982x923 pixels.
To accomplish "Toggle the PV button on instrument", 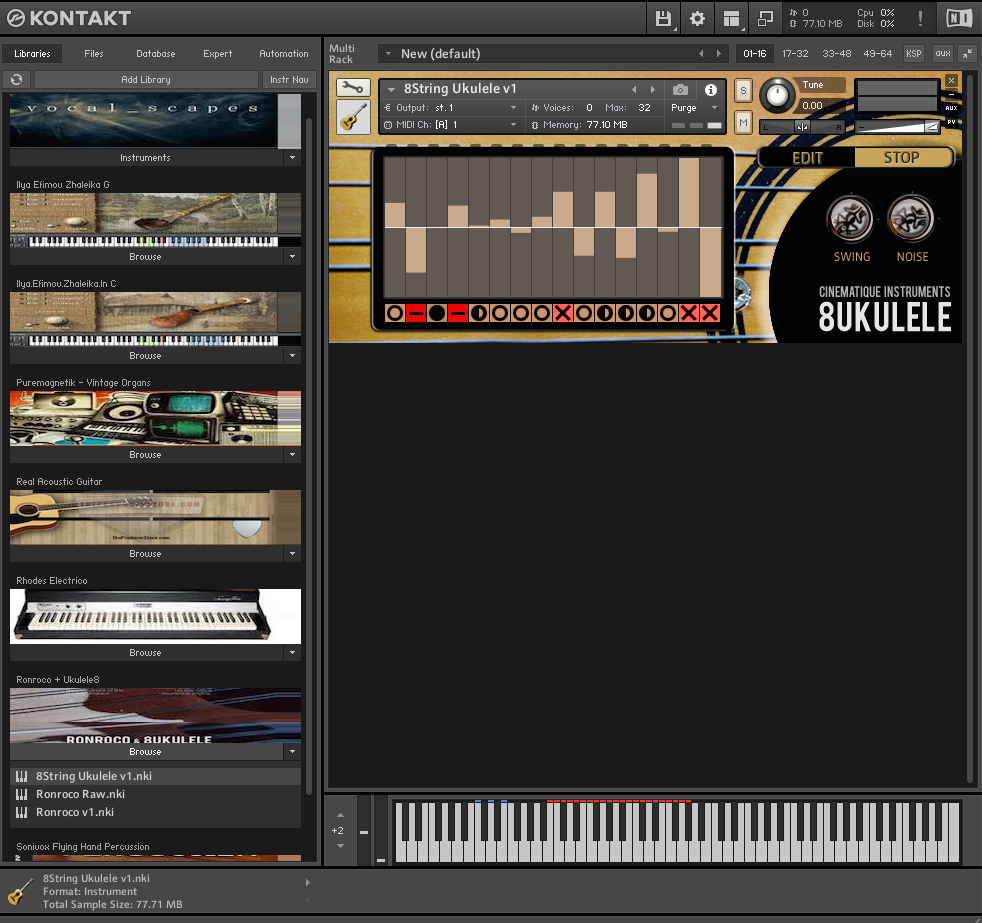I will [x=951, y=122].
